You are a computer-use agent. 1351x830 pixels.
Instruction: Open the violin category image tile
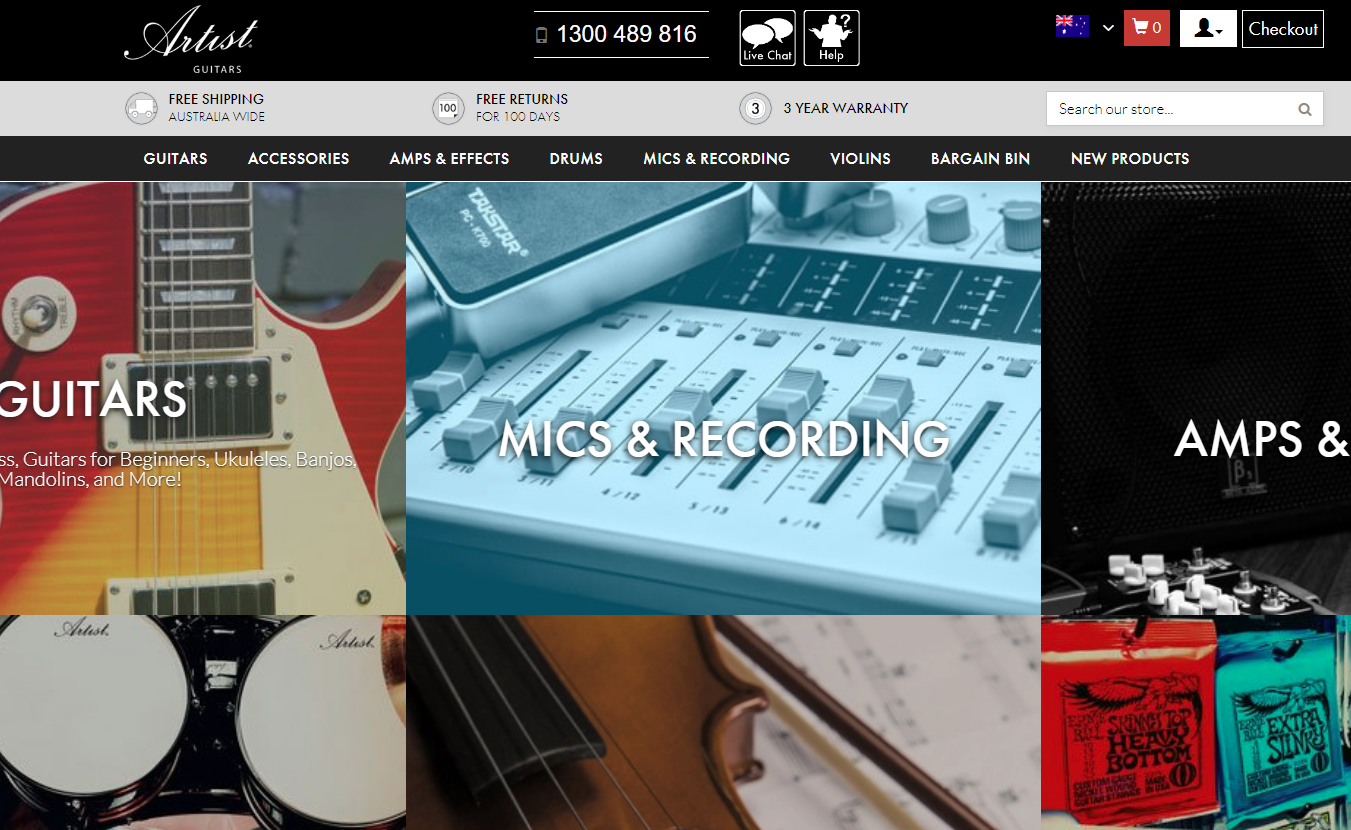point(723,722)
